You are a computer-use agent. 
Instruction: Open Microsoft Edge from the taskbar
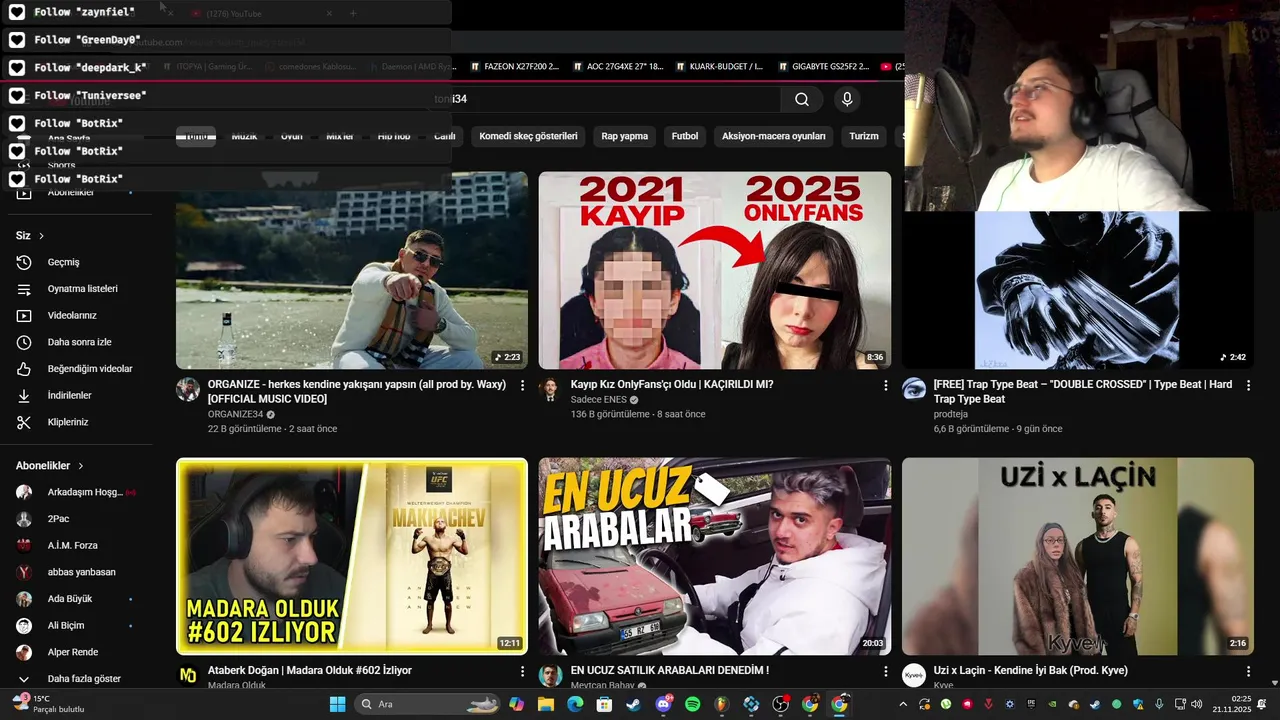(575, 704)
